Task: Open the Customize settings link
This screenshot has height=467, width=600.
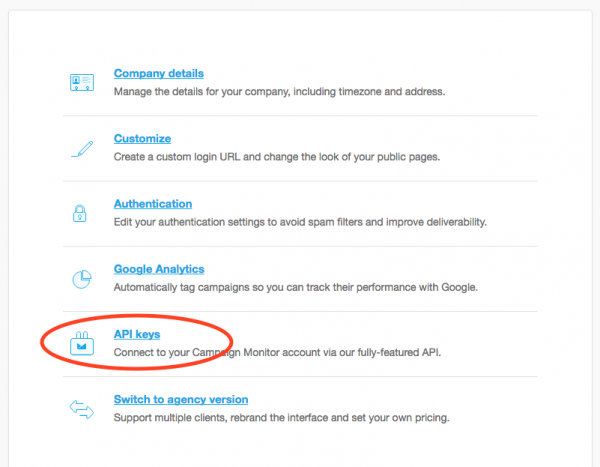Action: point(142,139)
